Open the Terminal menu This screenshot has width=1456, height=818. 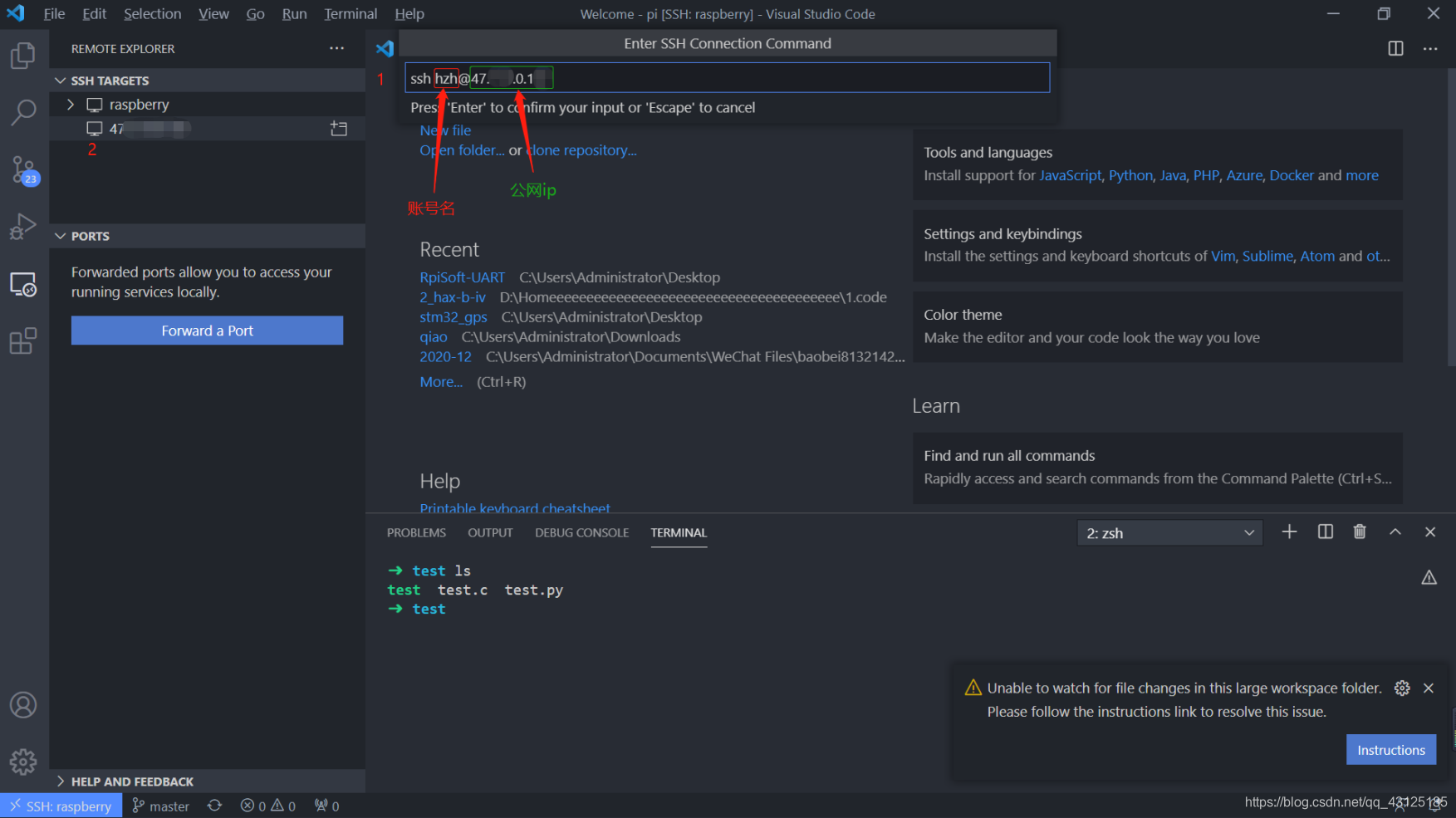click(351, 14)
